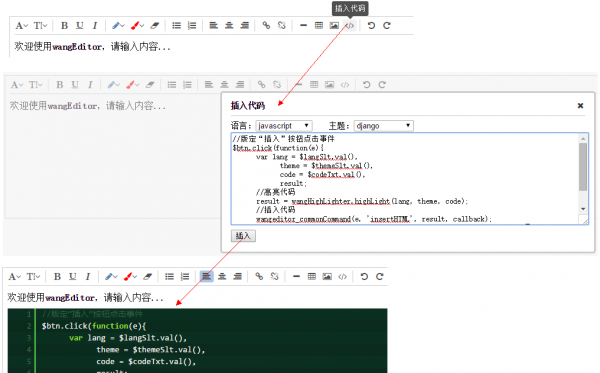Open the font family dropdown in top toolbar

point(21,26)
